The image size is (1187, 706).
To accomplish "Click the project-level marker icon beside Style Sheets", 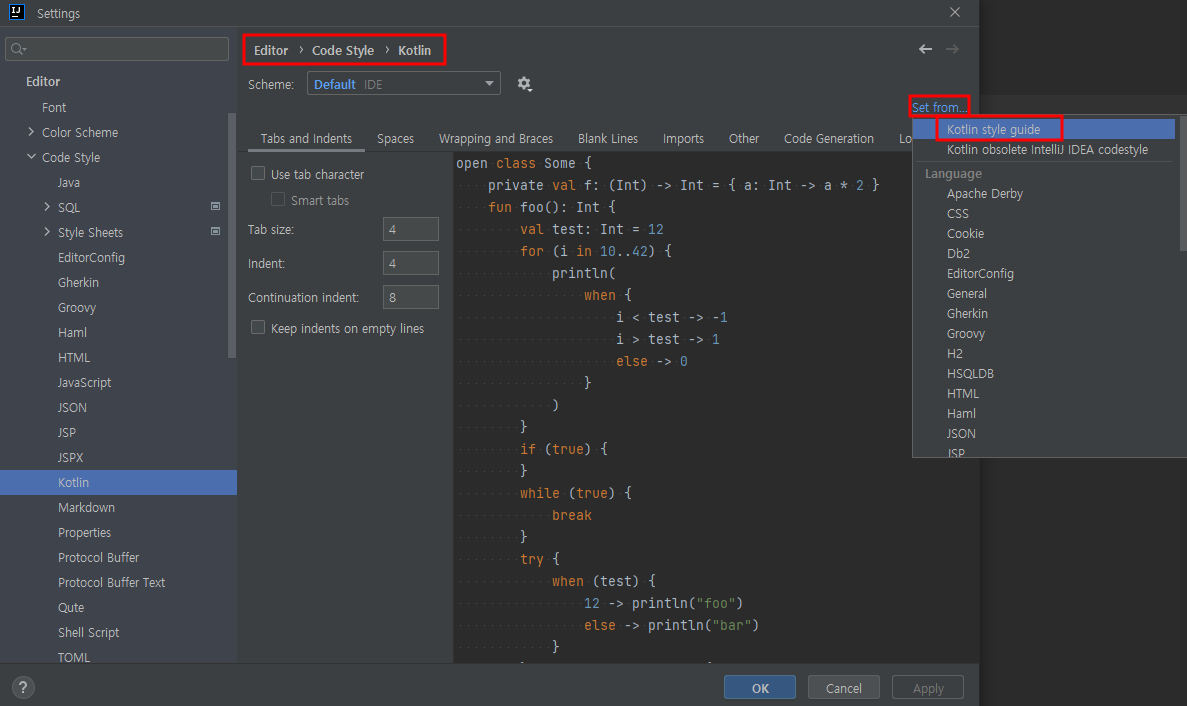I will 215,231.
